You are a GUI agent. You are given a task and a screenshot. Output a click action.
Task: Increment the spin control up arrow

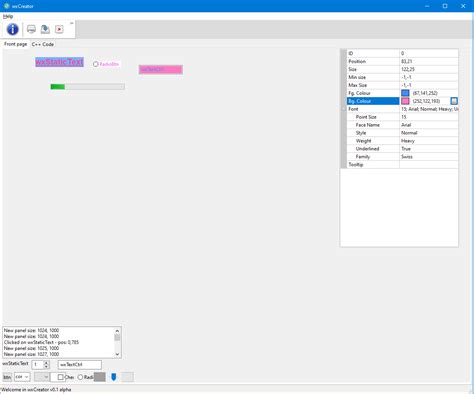[x=46, y=363]
